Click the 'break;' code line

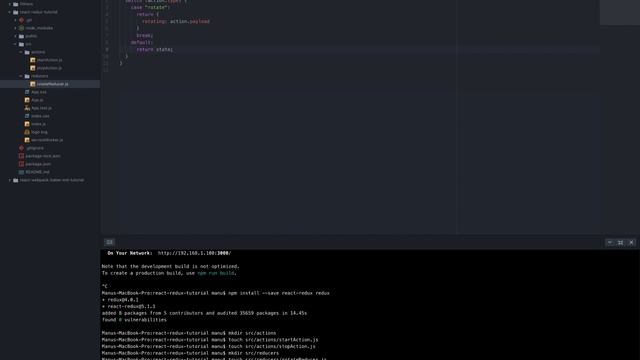click(144, 36)
